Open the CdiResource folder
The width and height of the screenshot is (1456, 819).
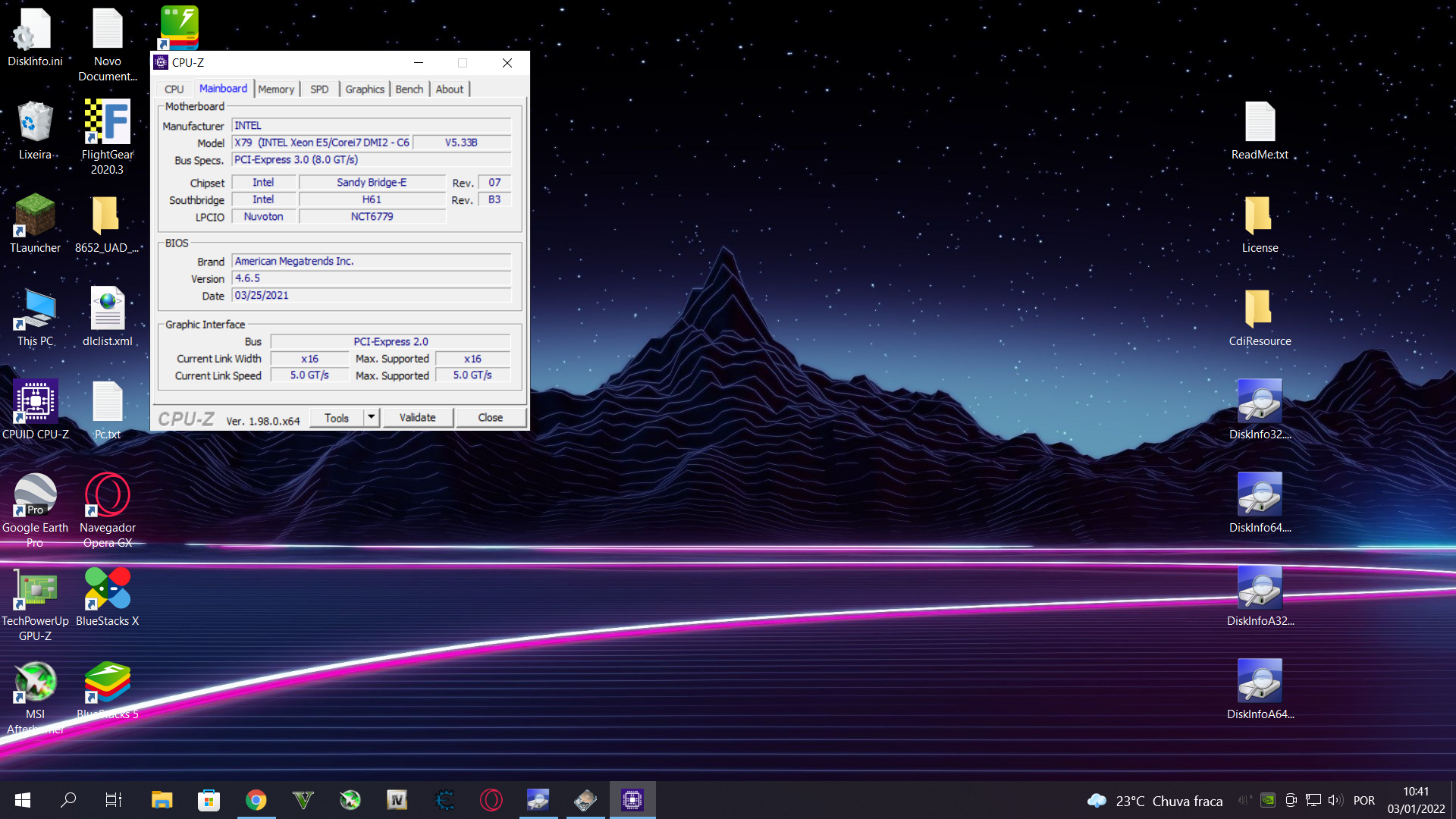coord(1260,317)
